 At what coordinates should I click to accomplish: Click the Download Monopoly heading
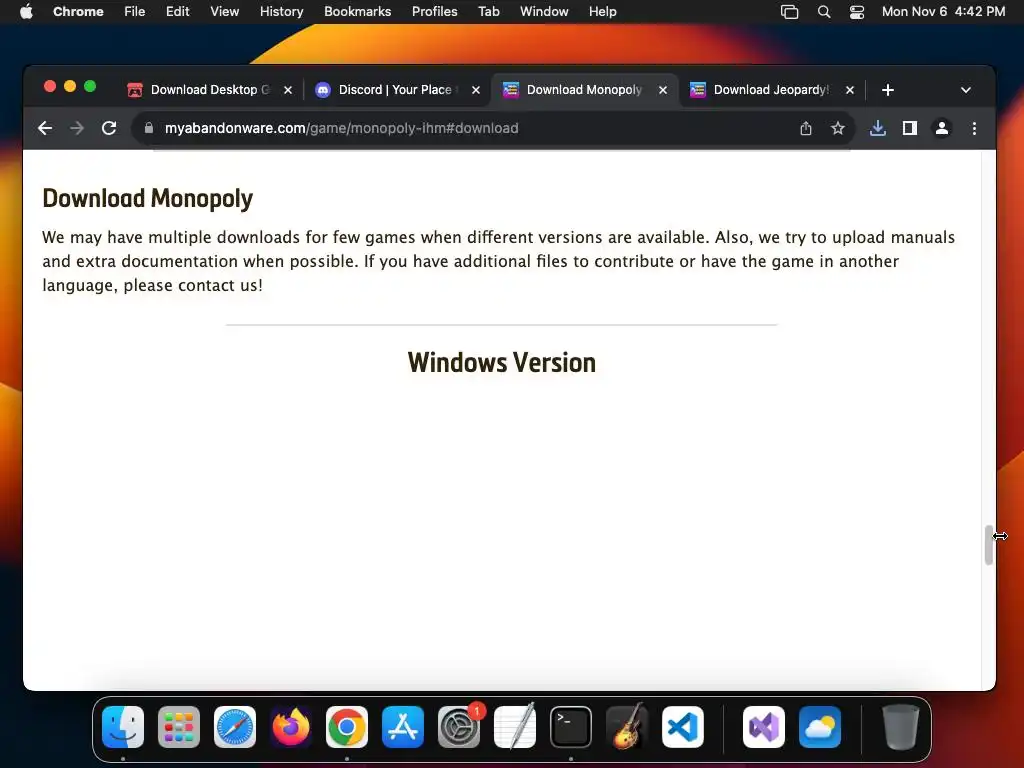[x=148, y=199]
